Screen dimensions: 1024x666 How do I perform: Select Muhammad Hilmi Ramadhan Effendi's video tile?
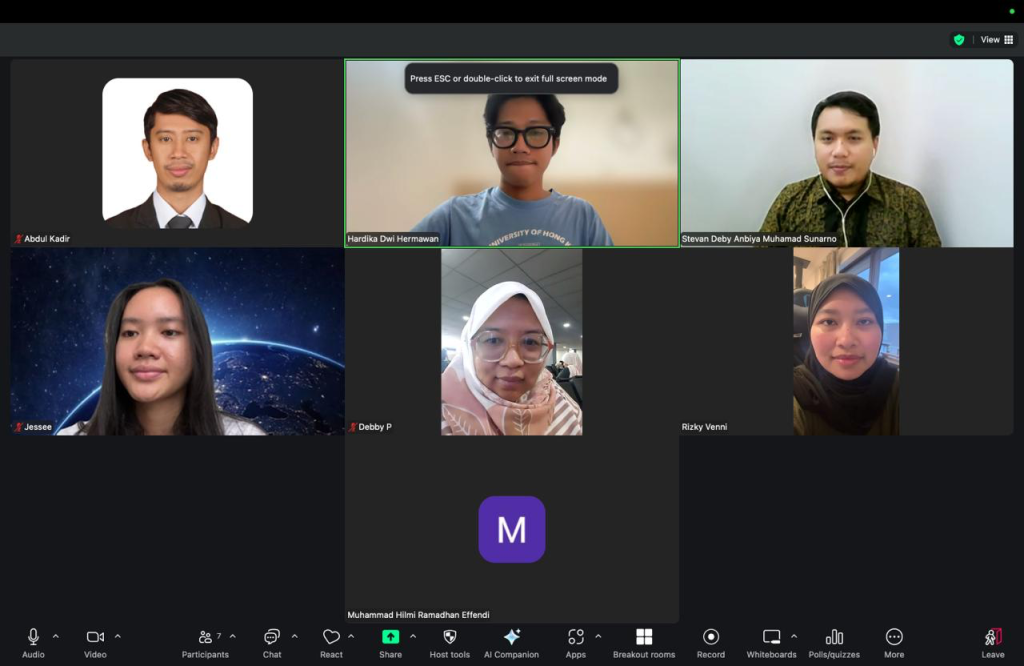click(512, 529)
